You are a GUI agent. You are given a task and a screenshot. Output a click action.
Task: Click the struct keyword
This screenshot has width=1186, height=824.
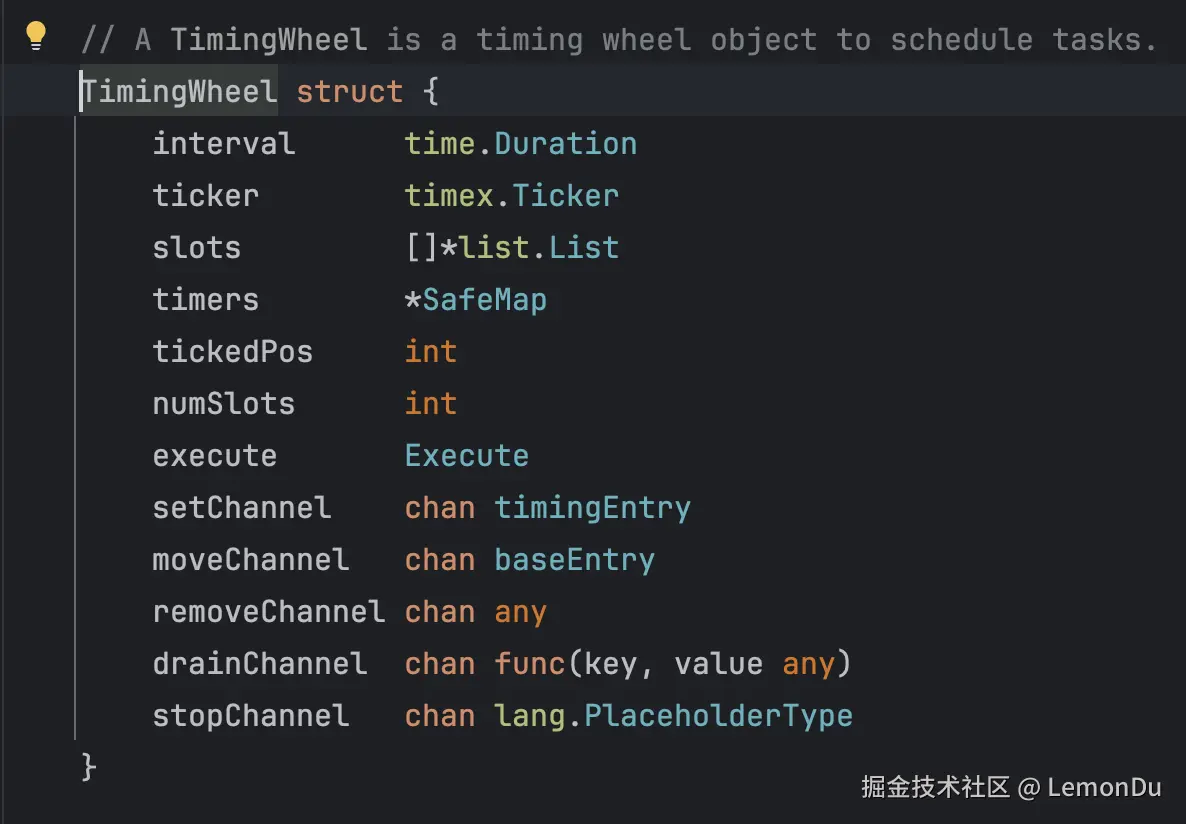(x=349, y=92)
